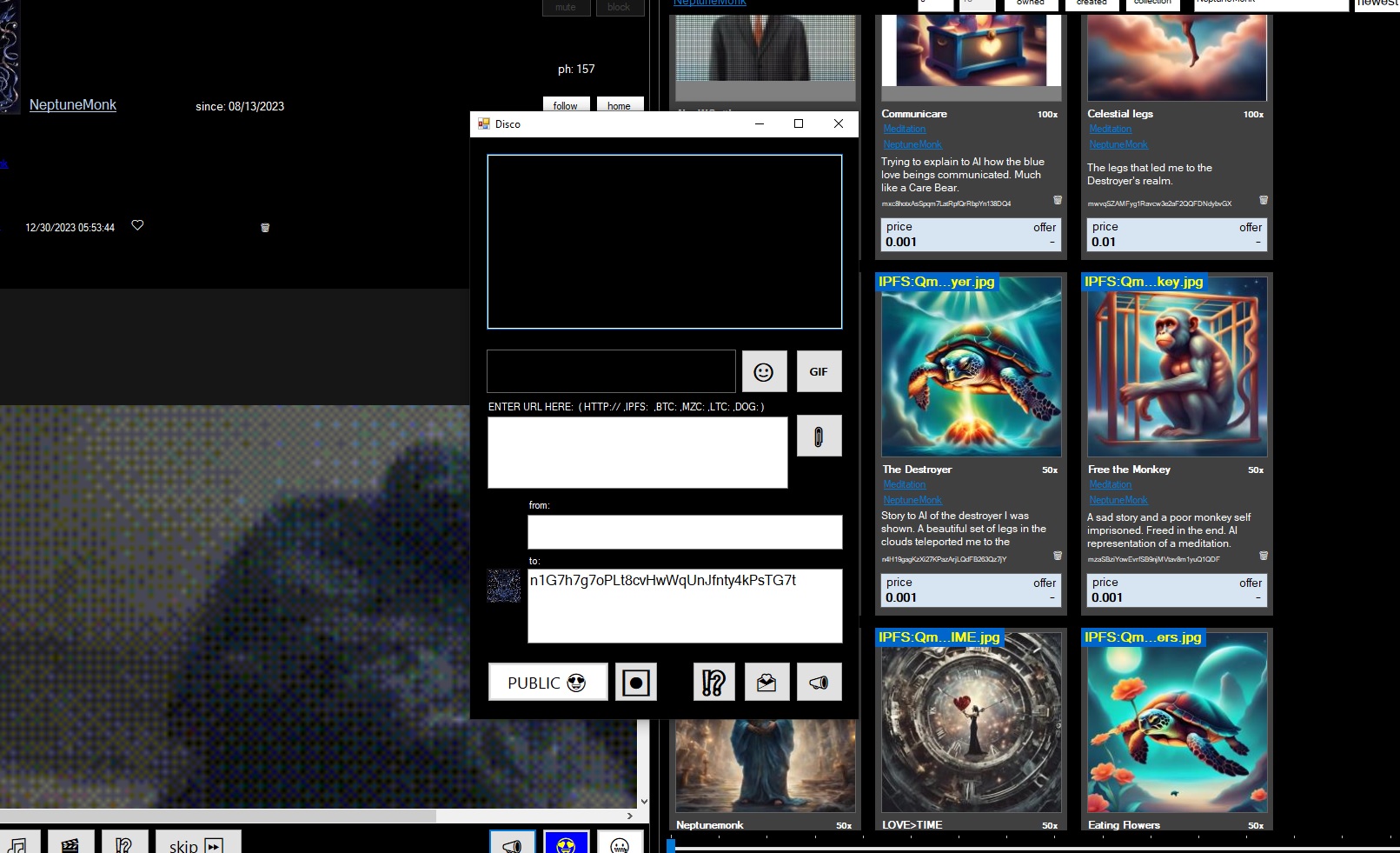
Task: Click the clapperboard video icon
Action: [x=70, y=844]
